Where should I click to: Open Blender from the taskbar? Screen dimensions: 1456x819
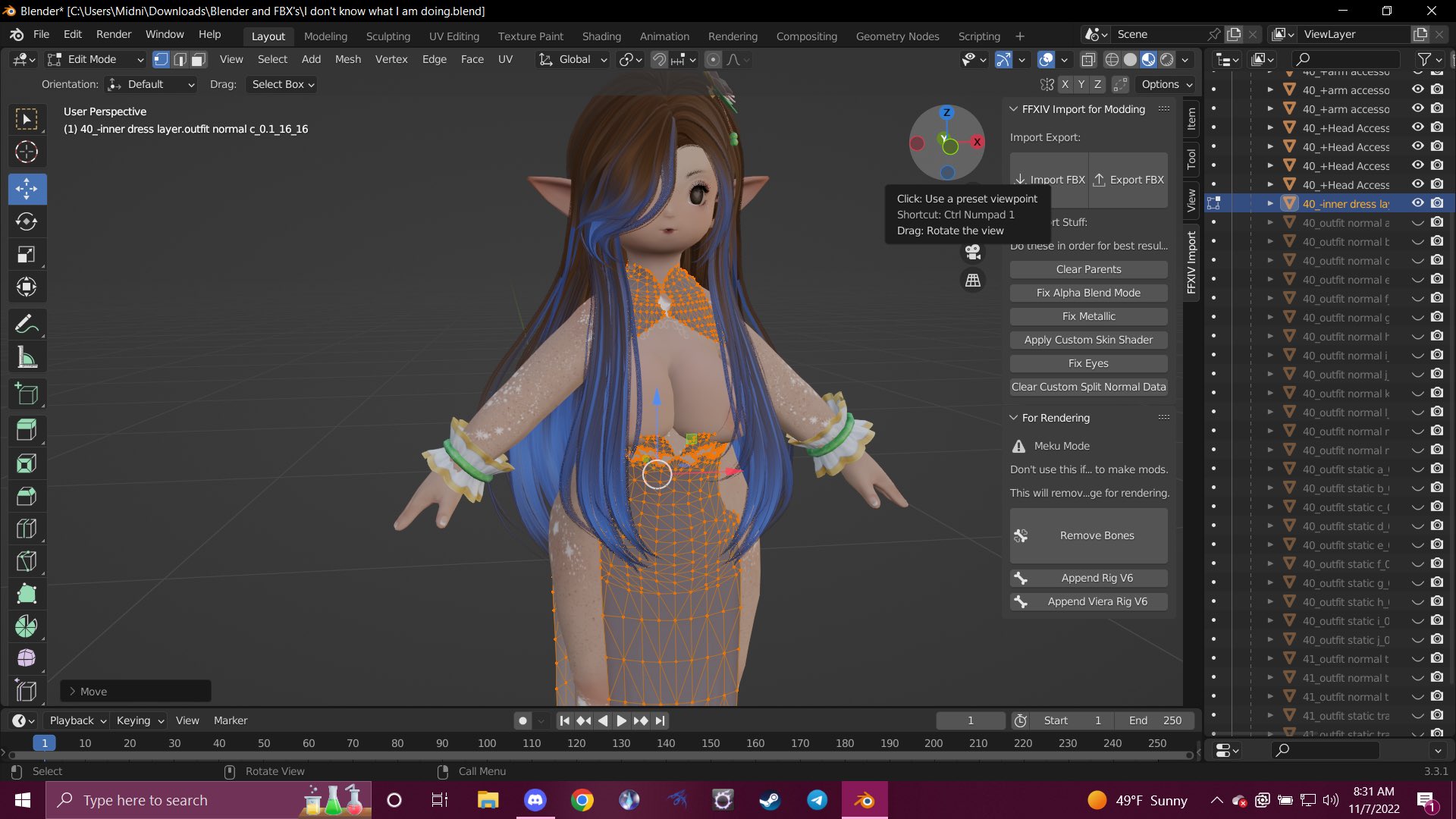click(864, 800)
